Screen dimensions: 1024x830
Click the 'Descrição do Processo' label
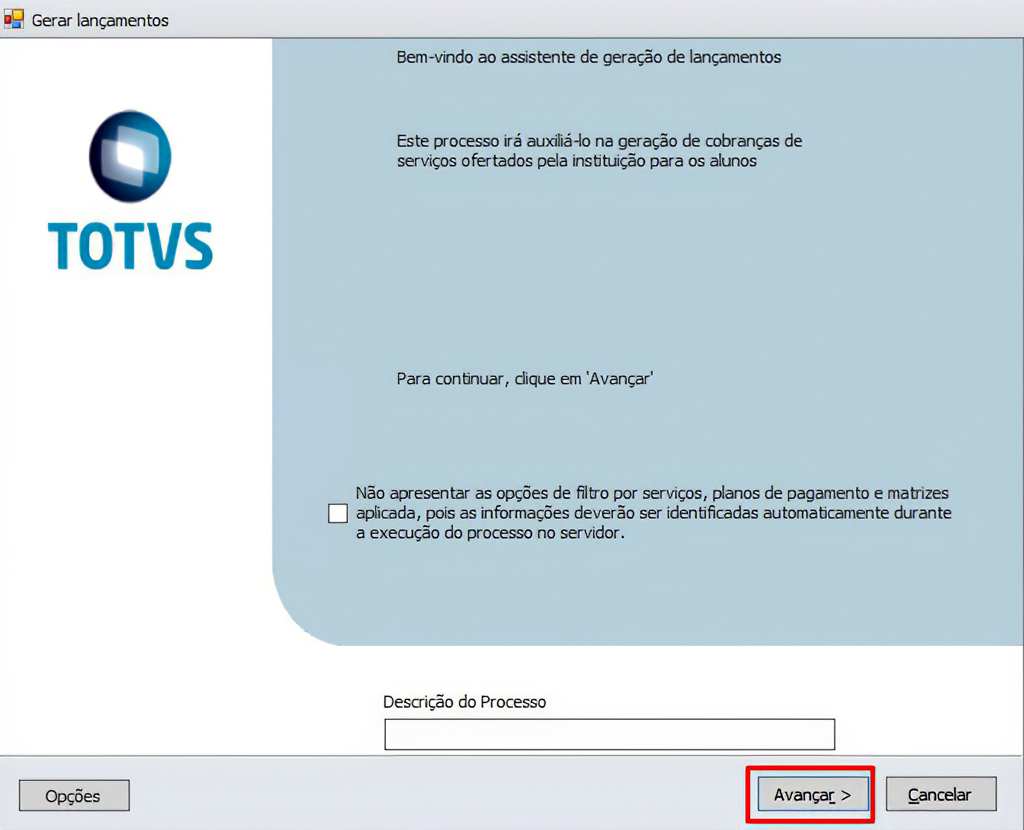point(464,702)
